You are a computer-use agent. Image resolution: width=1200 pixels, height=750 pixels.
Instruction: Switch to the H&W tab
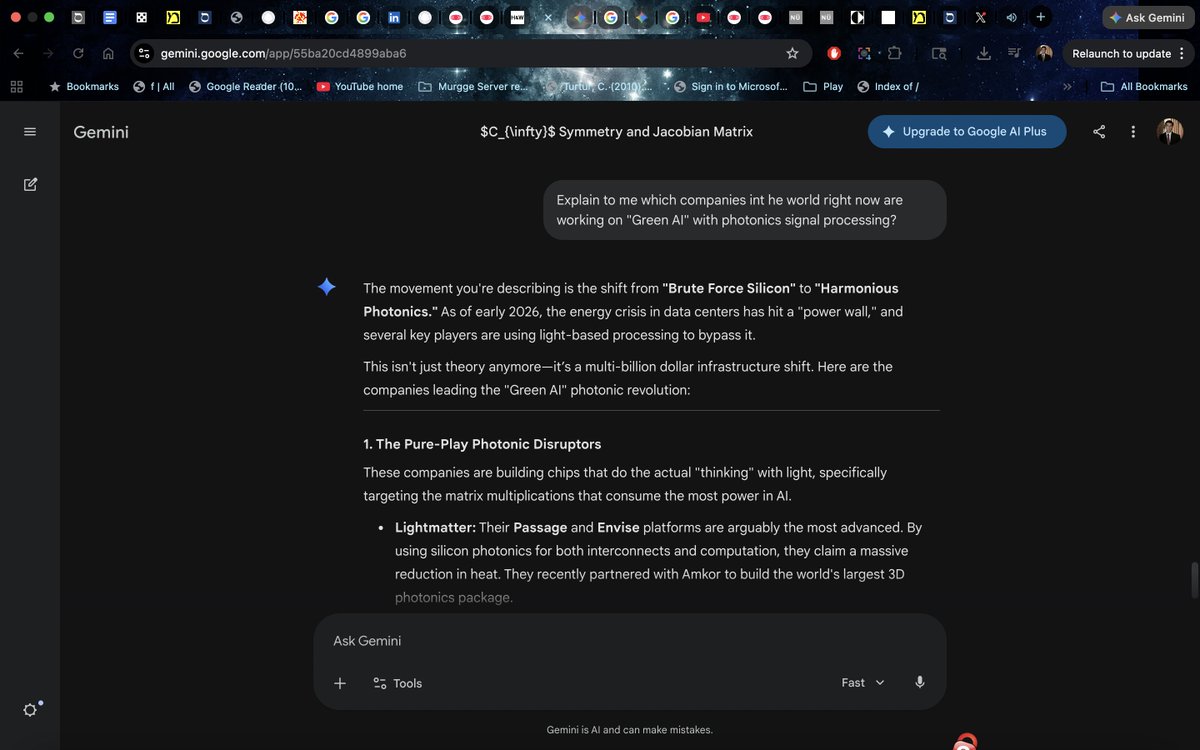click(517, 18)
